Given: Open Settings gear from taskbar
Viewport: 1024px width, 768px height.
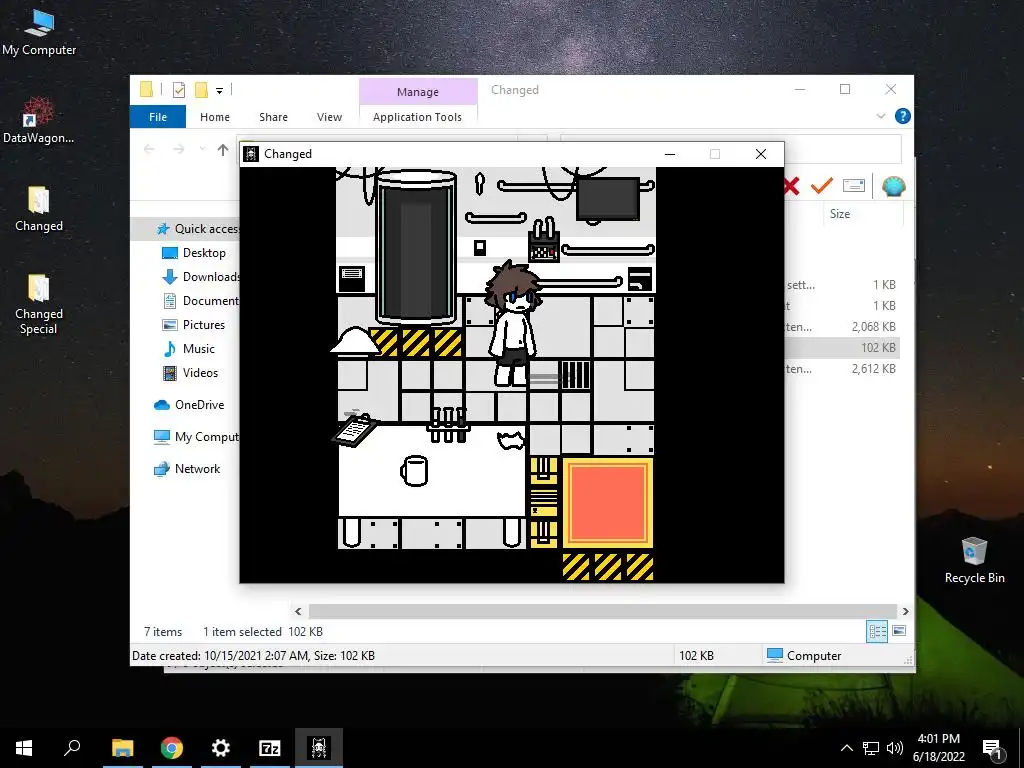Looking at the screenshot, I should coord(221,748).
